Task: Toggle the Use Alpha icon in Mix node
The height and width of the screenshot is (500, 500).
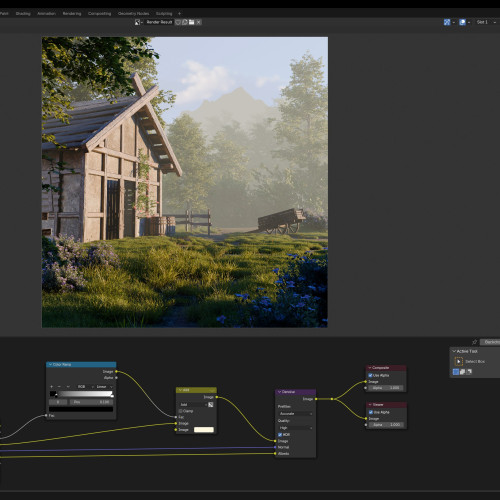Action: click(211, 405)
